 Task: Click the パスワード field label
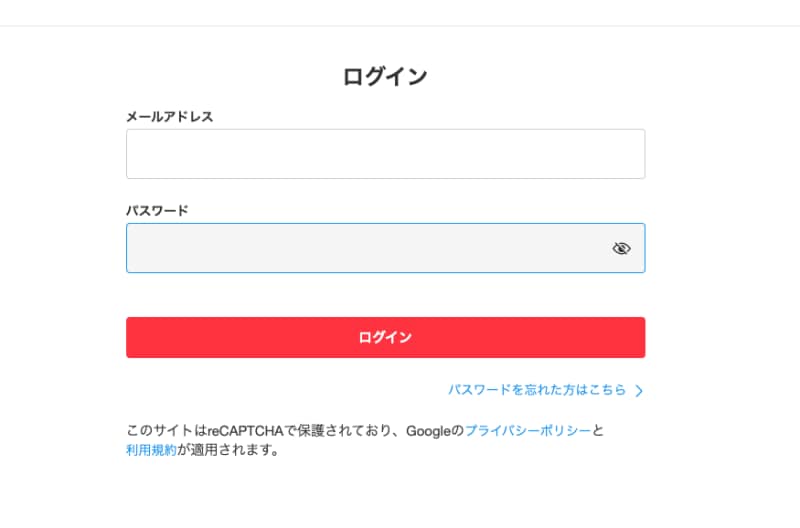(157, 211)
